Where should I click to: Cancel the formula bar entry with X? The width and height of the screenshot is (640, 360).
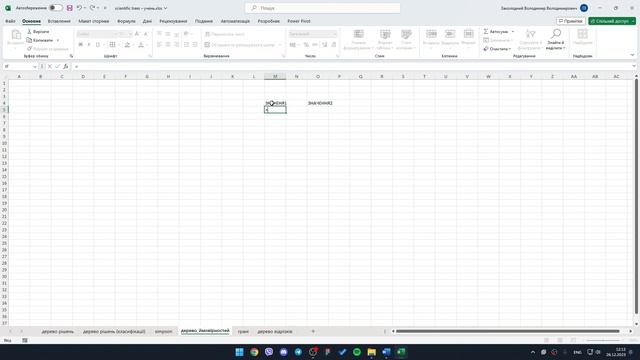click(x=49, y=66)
